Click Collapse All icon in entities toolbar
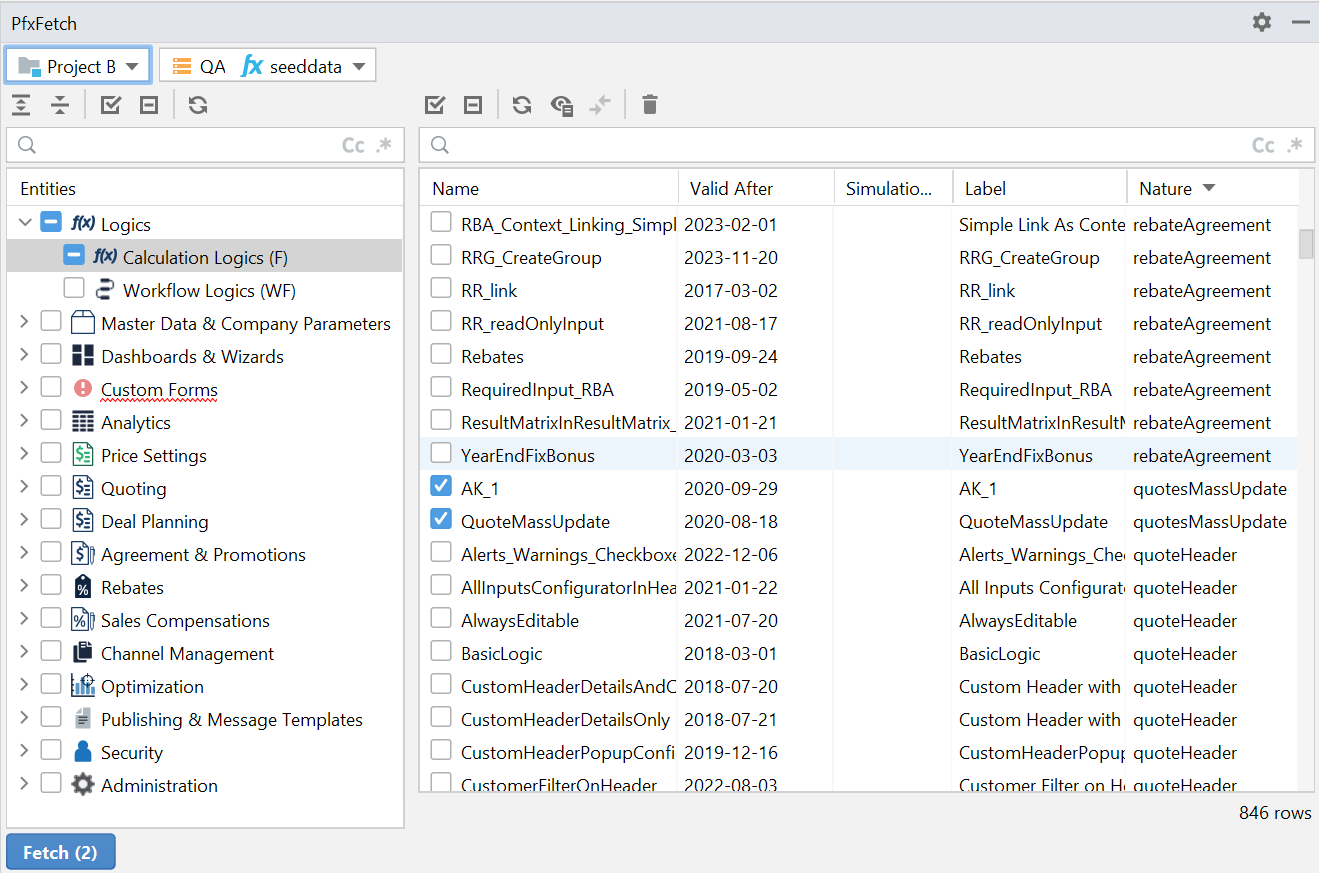This screenshot has width=1319, height=873. (x=60, y=105)
